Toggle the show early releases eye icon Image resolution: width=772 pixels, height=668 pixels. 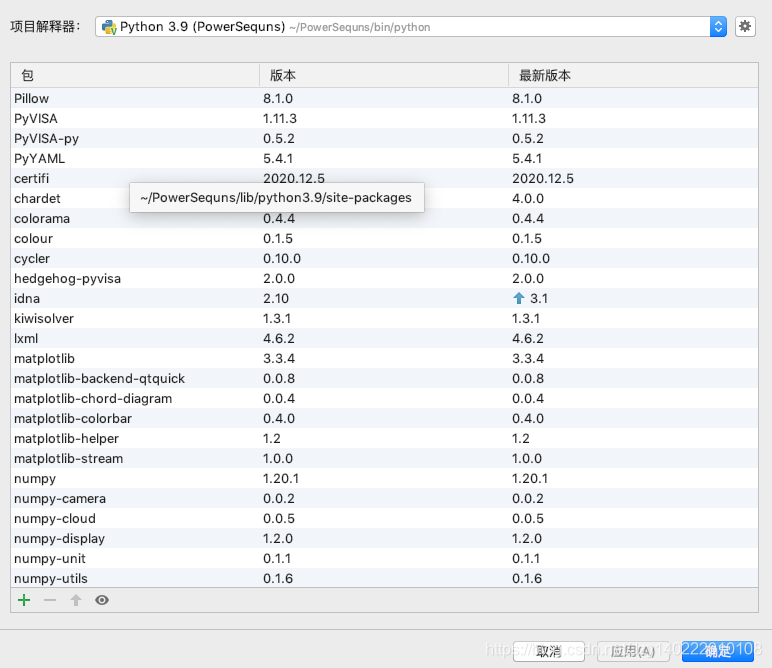[102, 600]
